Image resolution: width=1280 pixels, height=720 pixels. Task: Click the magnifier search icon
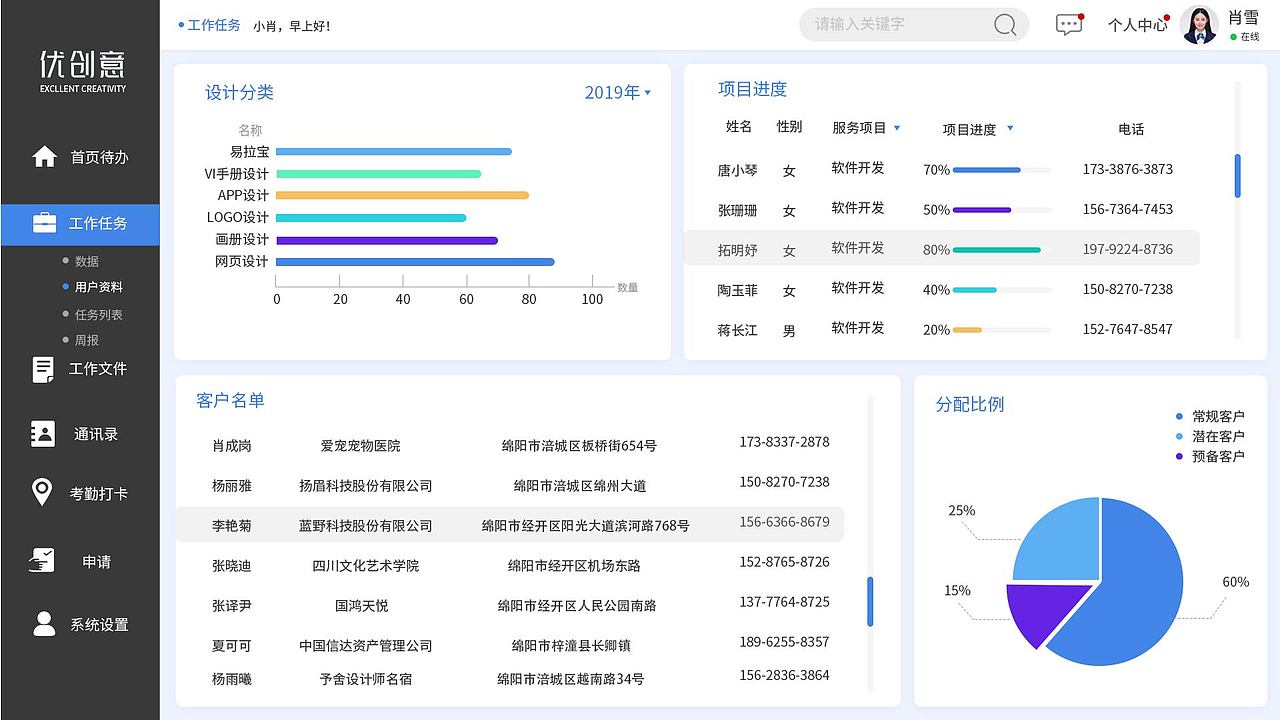click(1005, 25)
